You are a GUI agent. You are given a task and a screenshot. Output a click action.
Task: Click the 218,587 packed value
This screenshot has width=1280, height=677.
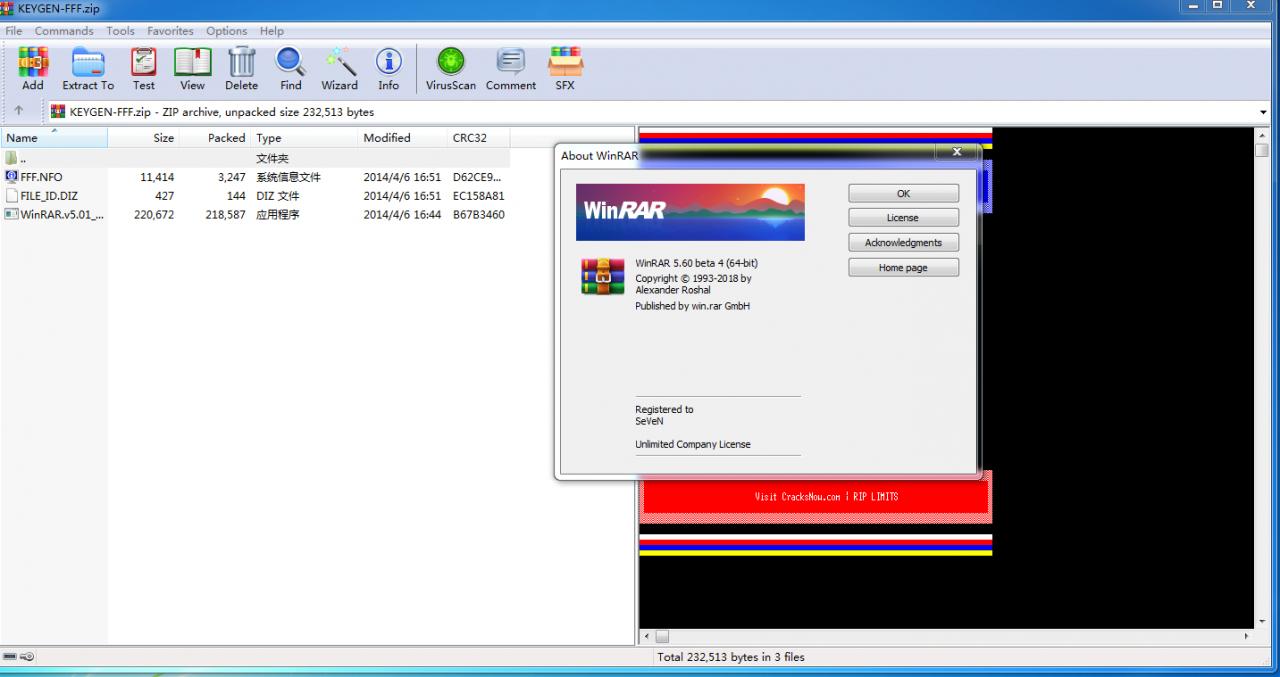click(225, 214)
